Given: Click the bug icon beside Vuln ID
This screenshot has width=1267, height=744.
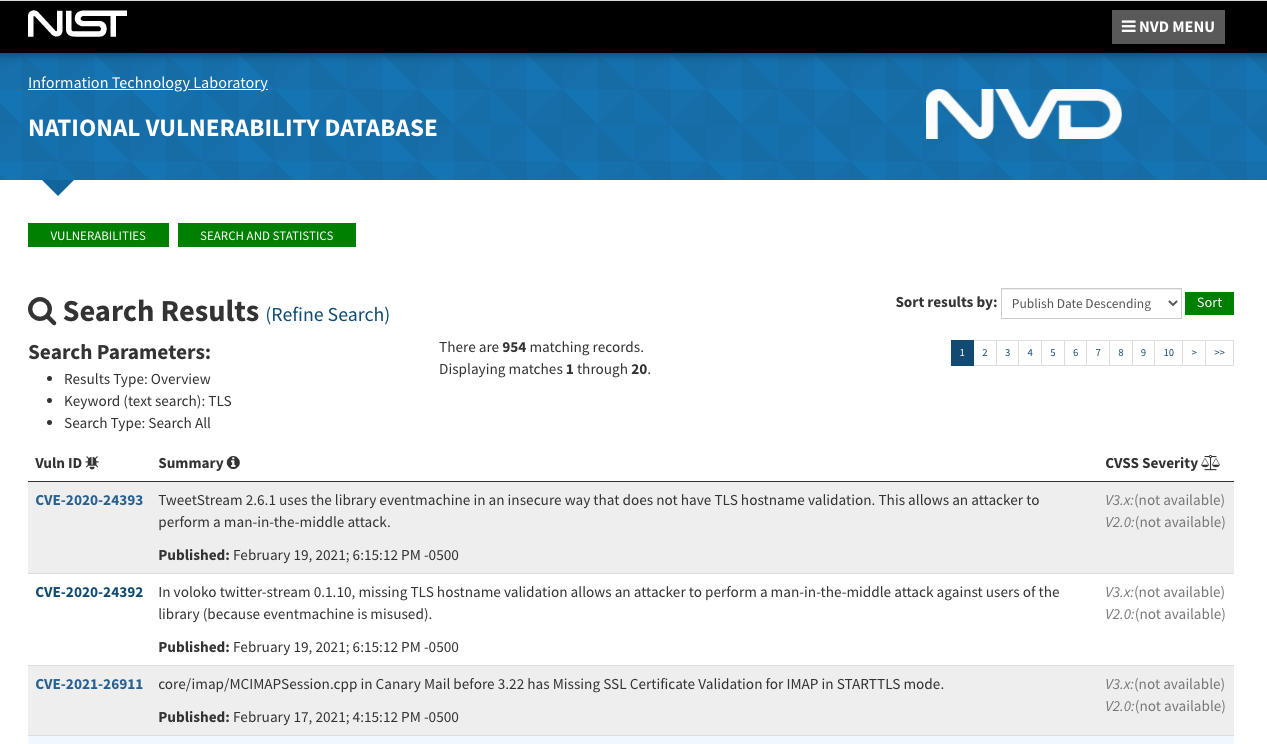Looking at the screenshot, I should coord(92,463).
